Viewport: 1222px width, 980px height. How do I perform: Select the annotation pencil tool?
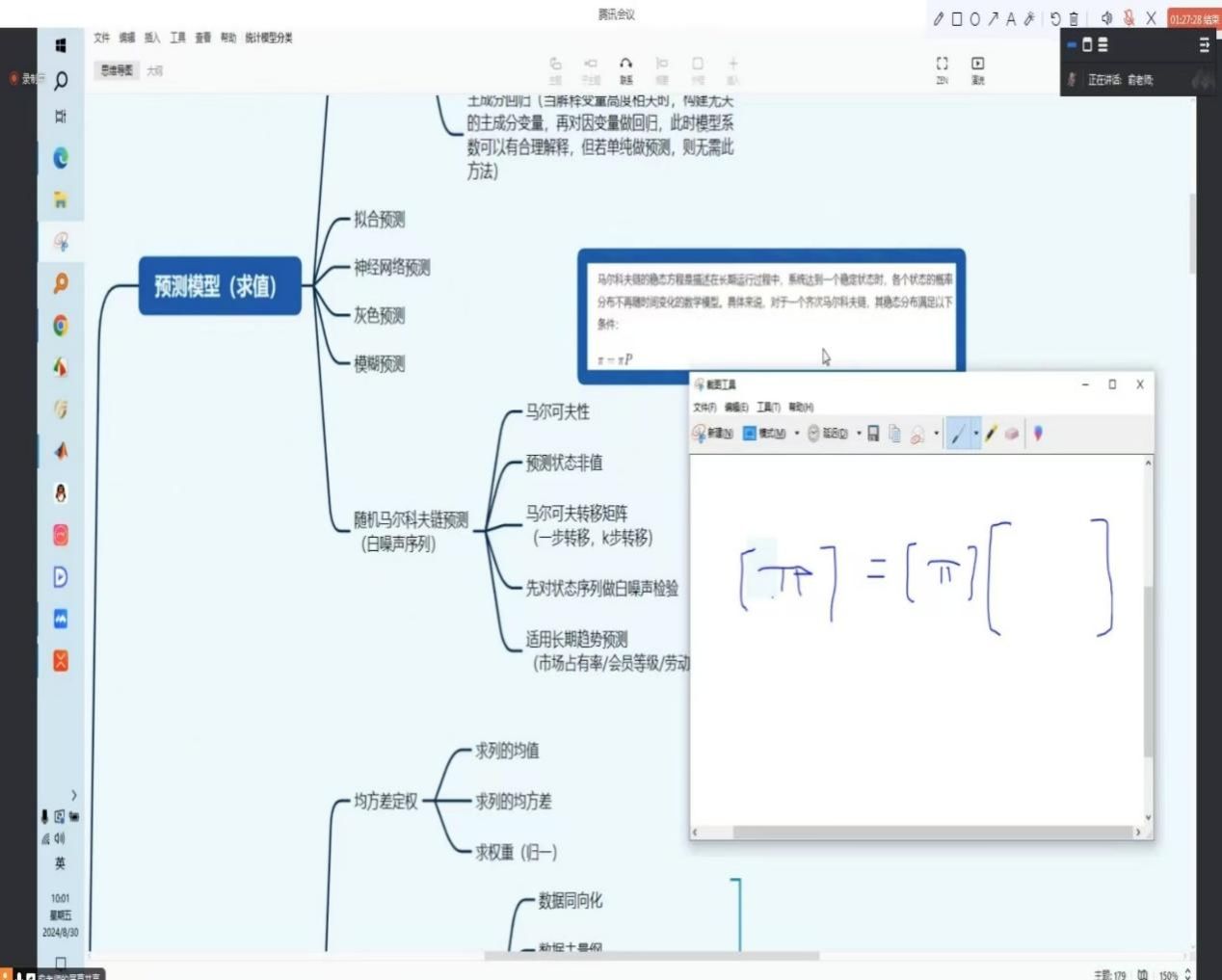938,18
